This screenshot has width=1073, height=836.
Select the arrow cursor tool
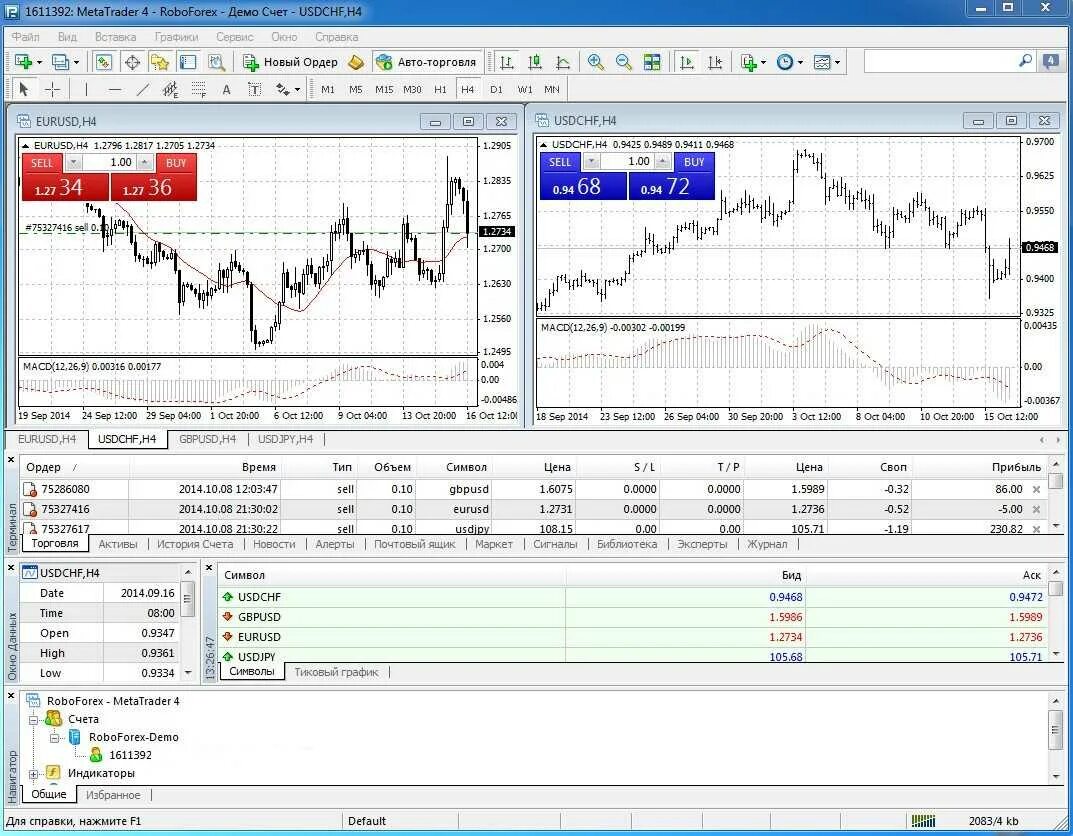[x=24, y=89]
